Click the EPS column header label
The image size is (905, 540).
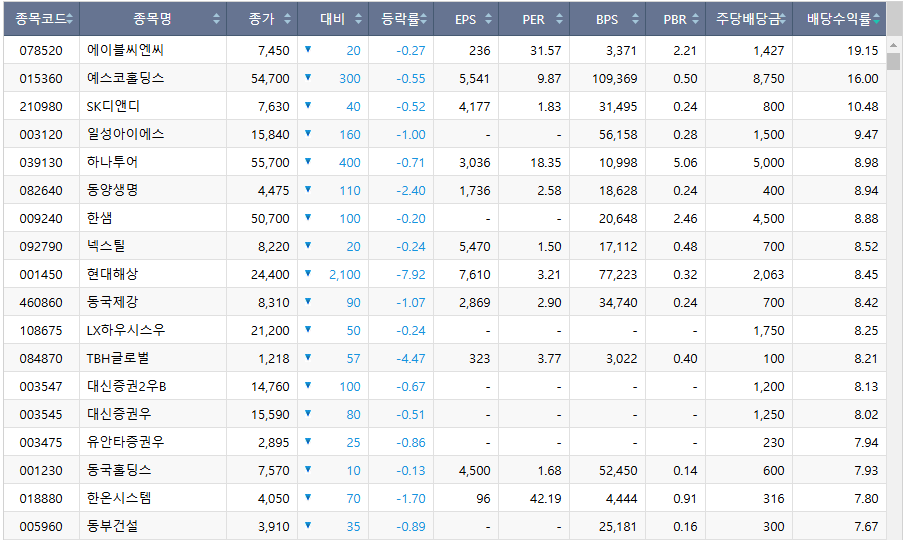coord(465,20)
